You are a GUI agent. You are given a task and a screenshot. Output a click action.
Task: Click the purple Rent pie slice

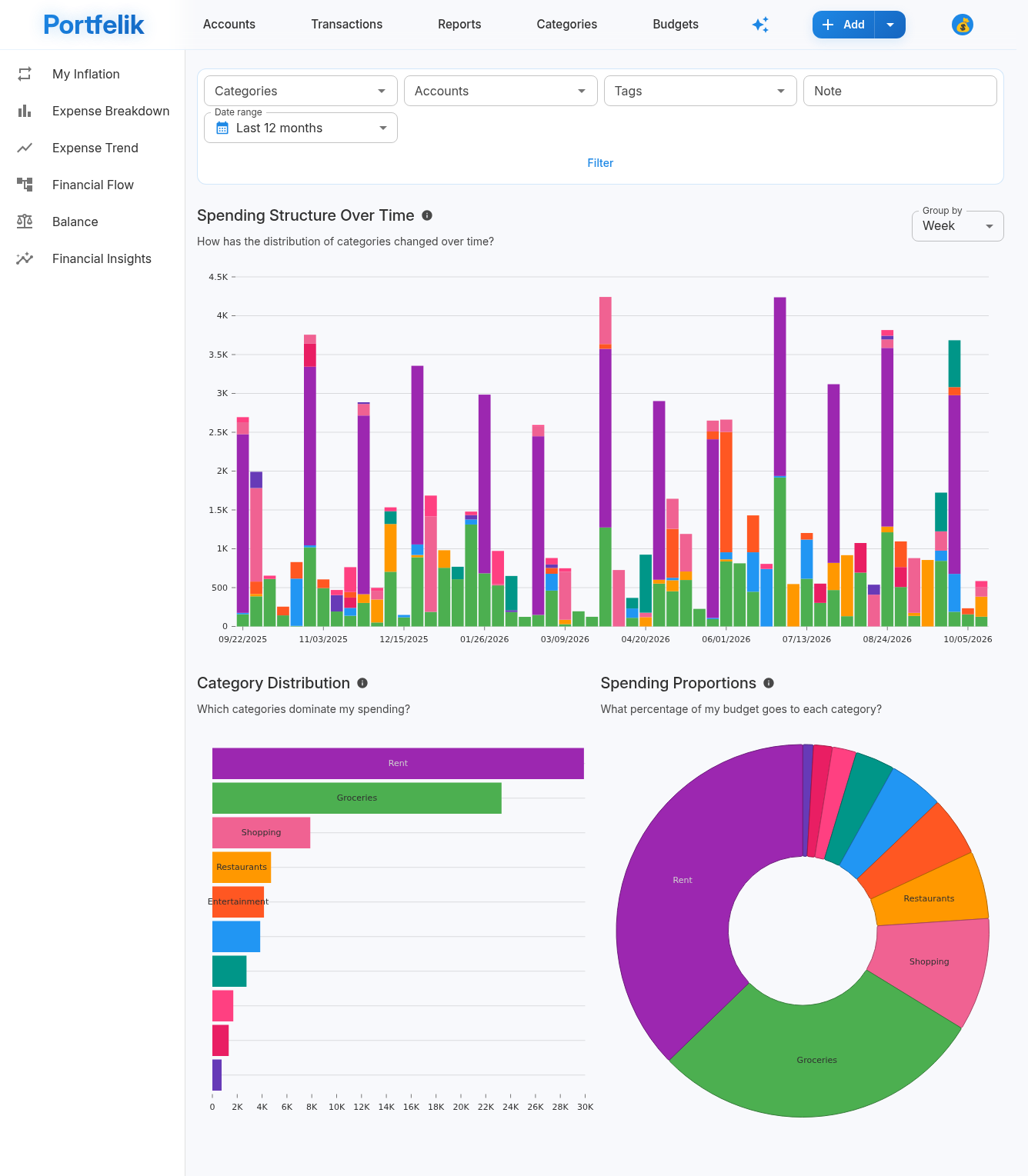pyautogui.click(x=683, y=880)
